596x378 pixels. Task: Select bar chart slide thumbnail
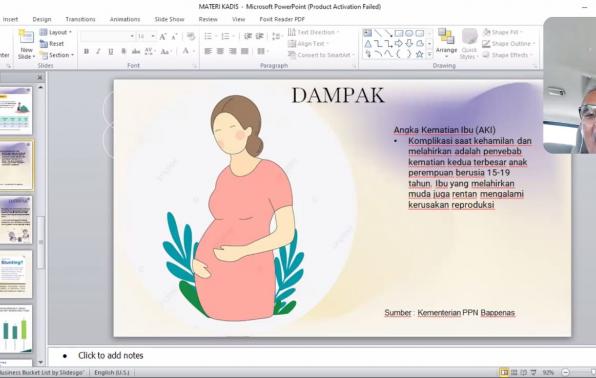pyautogui.click(x=16, y=329)
